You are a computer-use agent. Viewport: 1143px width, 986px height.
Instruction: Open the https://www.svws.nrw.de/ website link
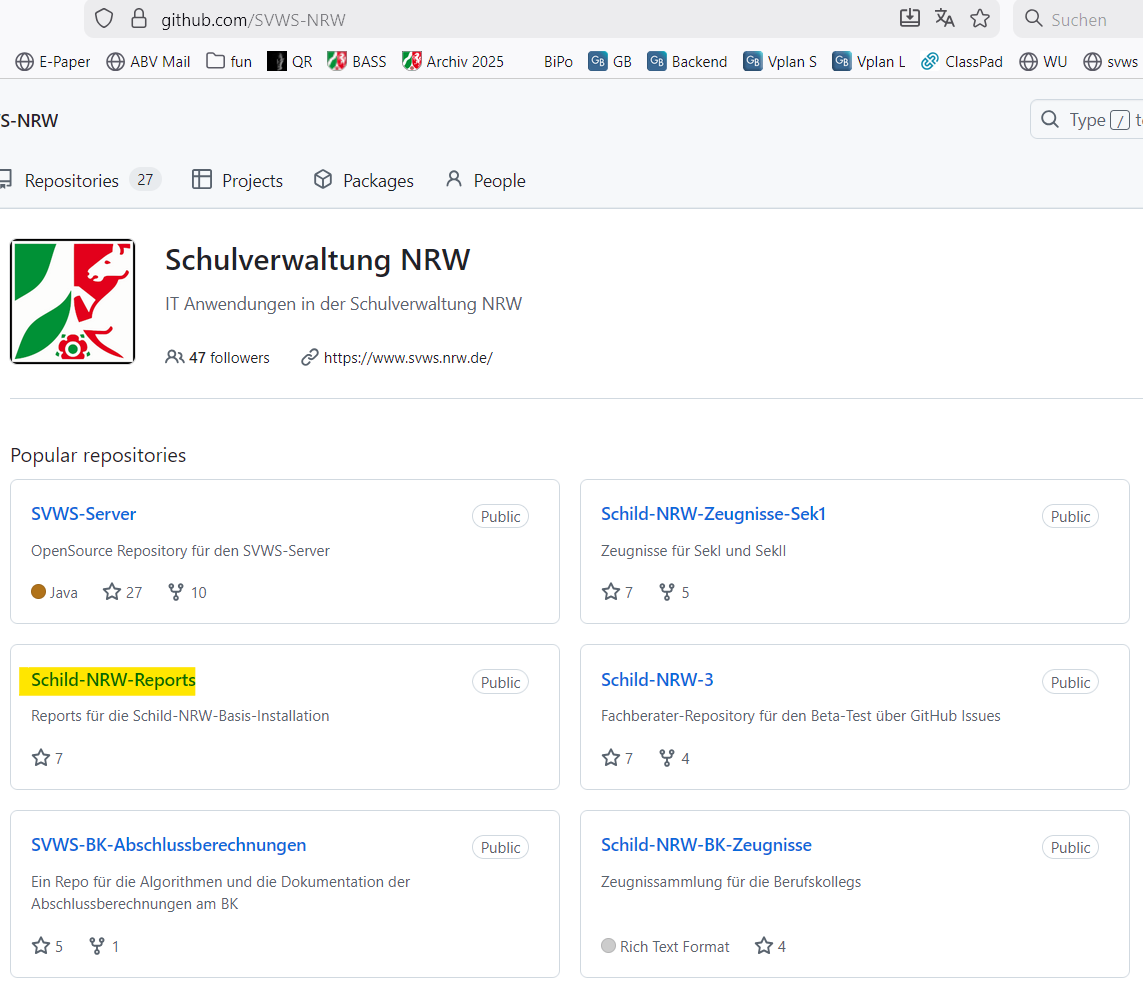(407, 357)
